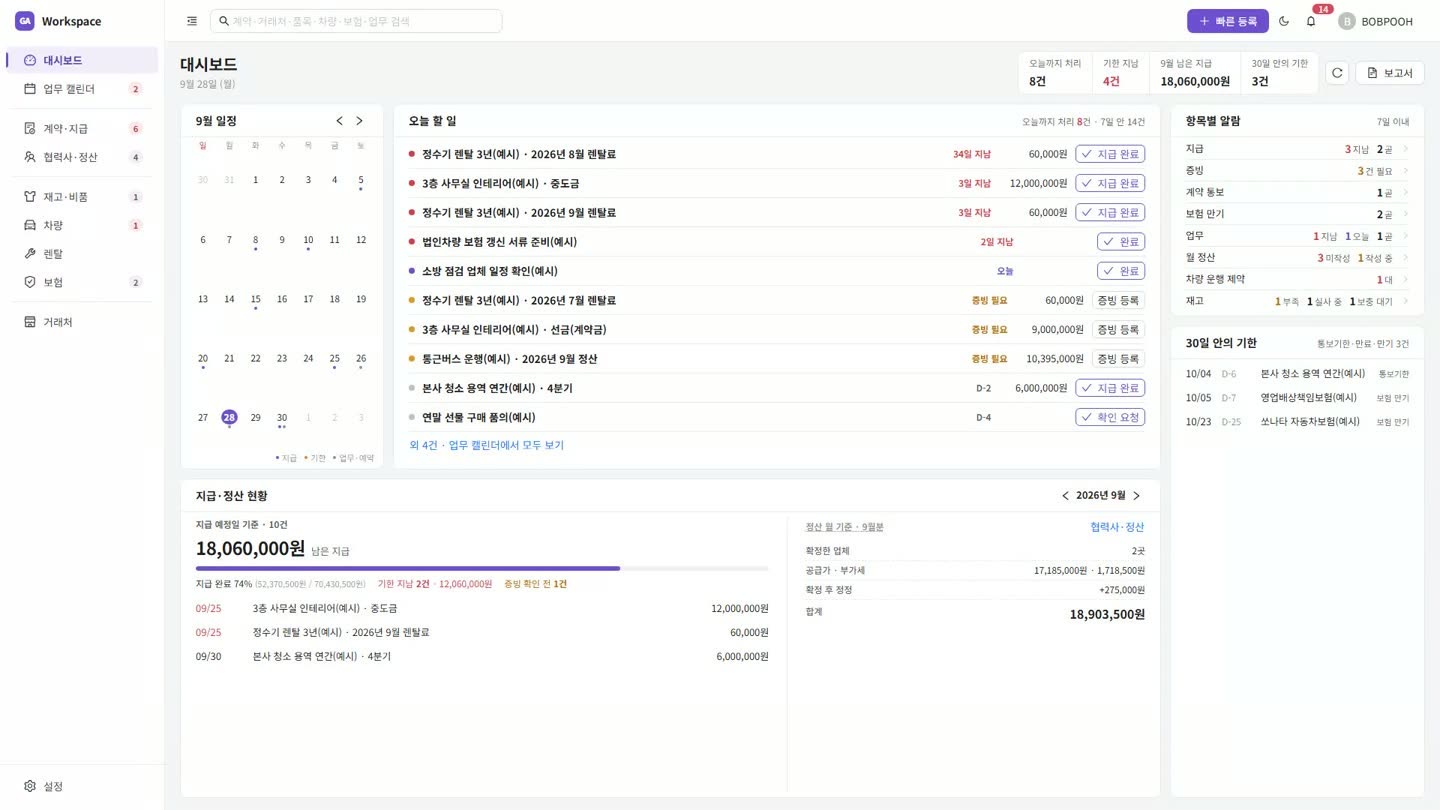1440x810 pixels.
Task: Click the refresh icon beside 보고서
Action: [1337, 73]
